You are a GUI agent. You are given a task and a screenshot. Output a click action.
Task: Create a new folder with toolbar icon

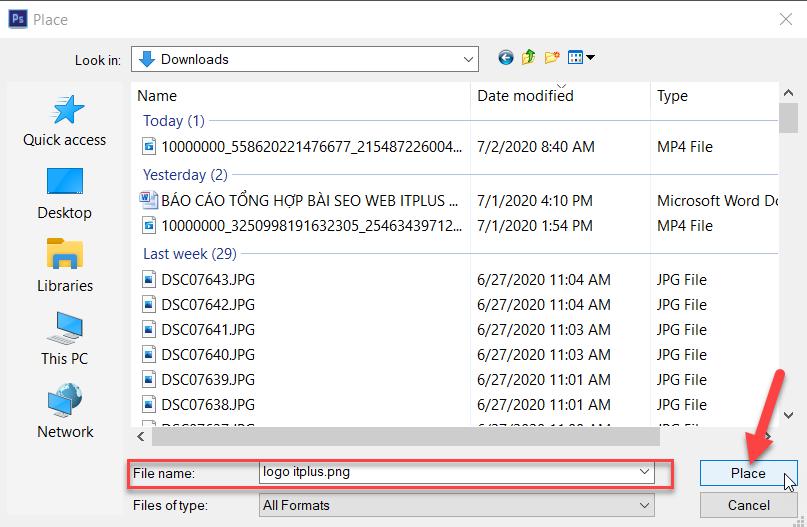(552, 58)
